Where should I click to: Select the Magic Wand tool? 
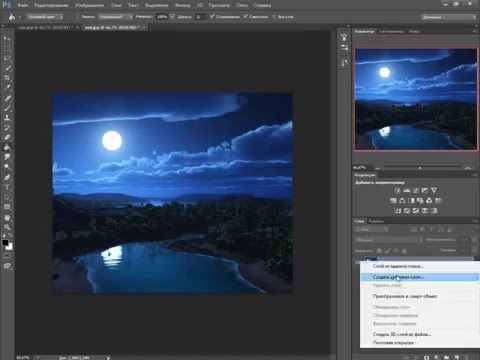click(7, 68)
